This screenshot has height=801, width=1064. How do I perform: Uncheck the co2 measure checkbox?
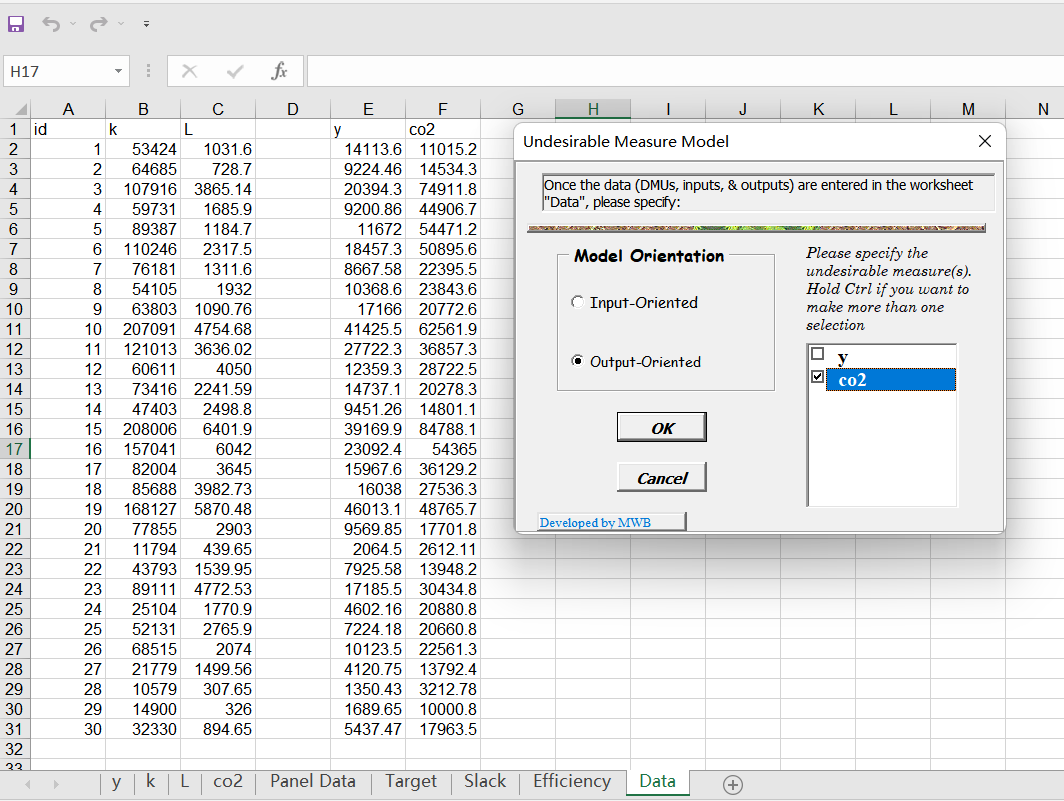tap(818, 378)
